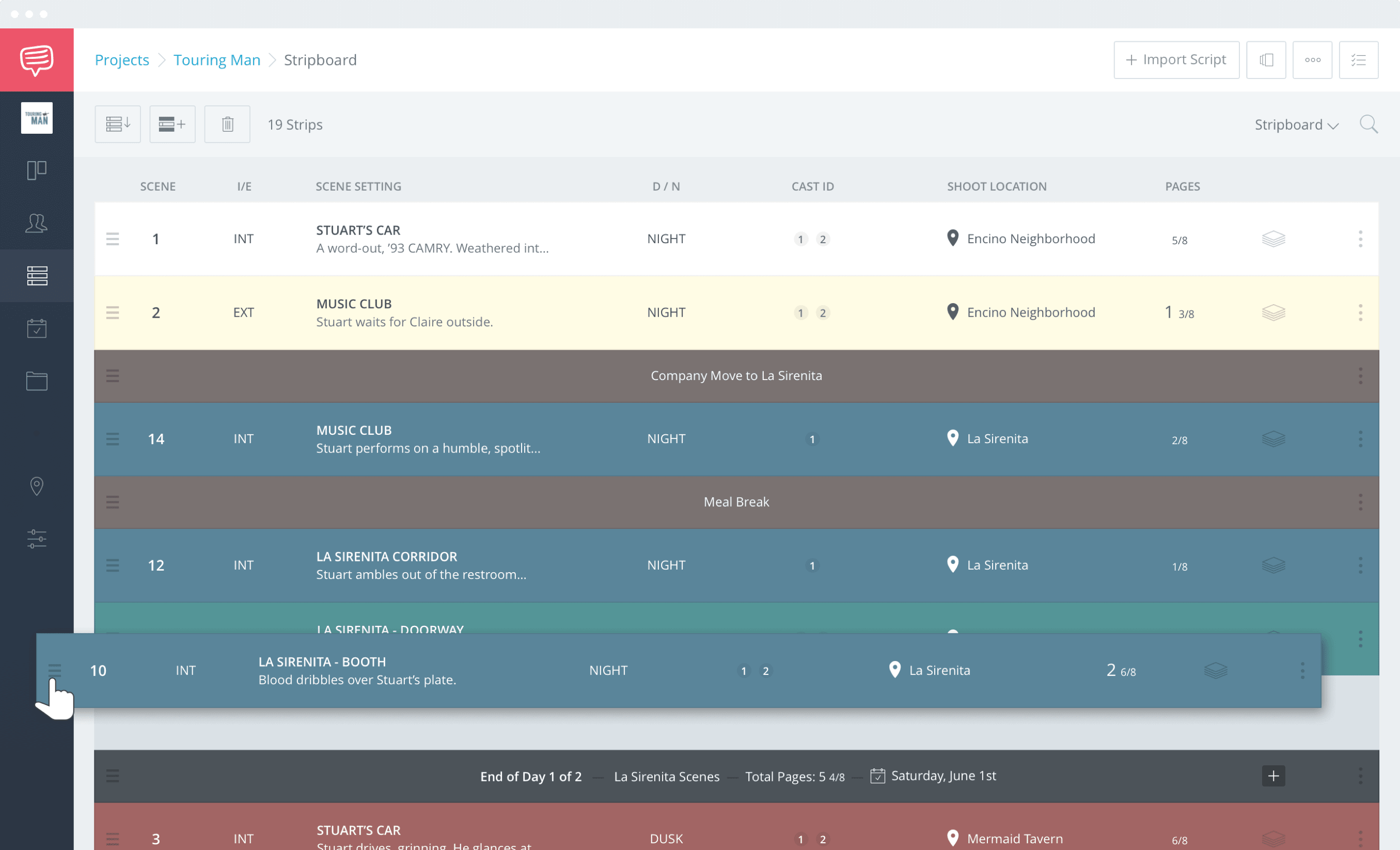This screenshot has width=1400, height=850.
Task: Select the stripboard sidebar icon
Action: tap(36, 276)
